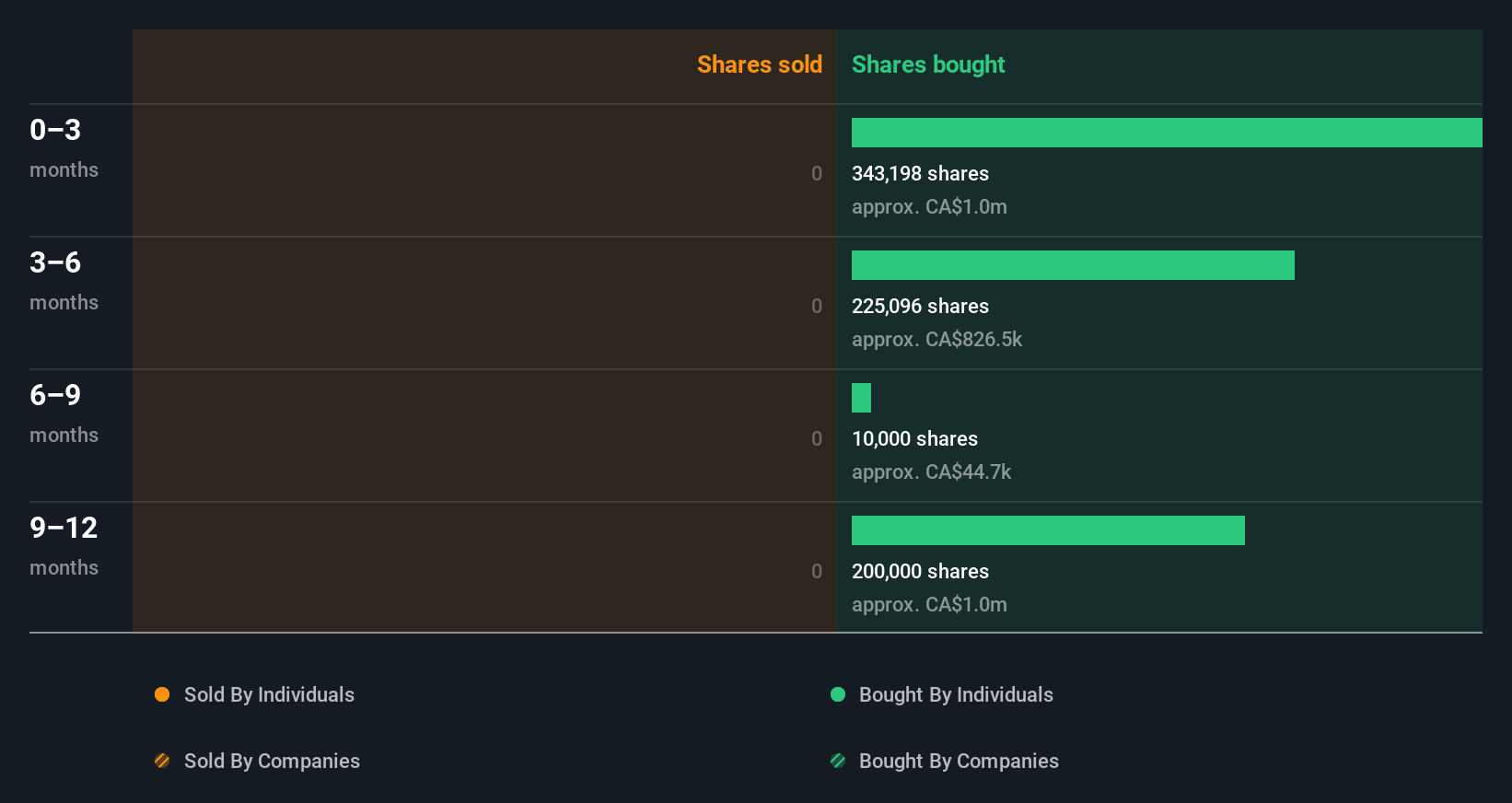The height and width of the screenshot is (803, 1512).
Task: Click the approx. CA$44.7k amount
Action: point(931,472)
